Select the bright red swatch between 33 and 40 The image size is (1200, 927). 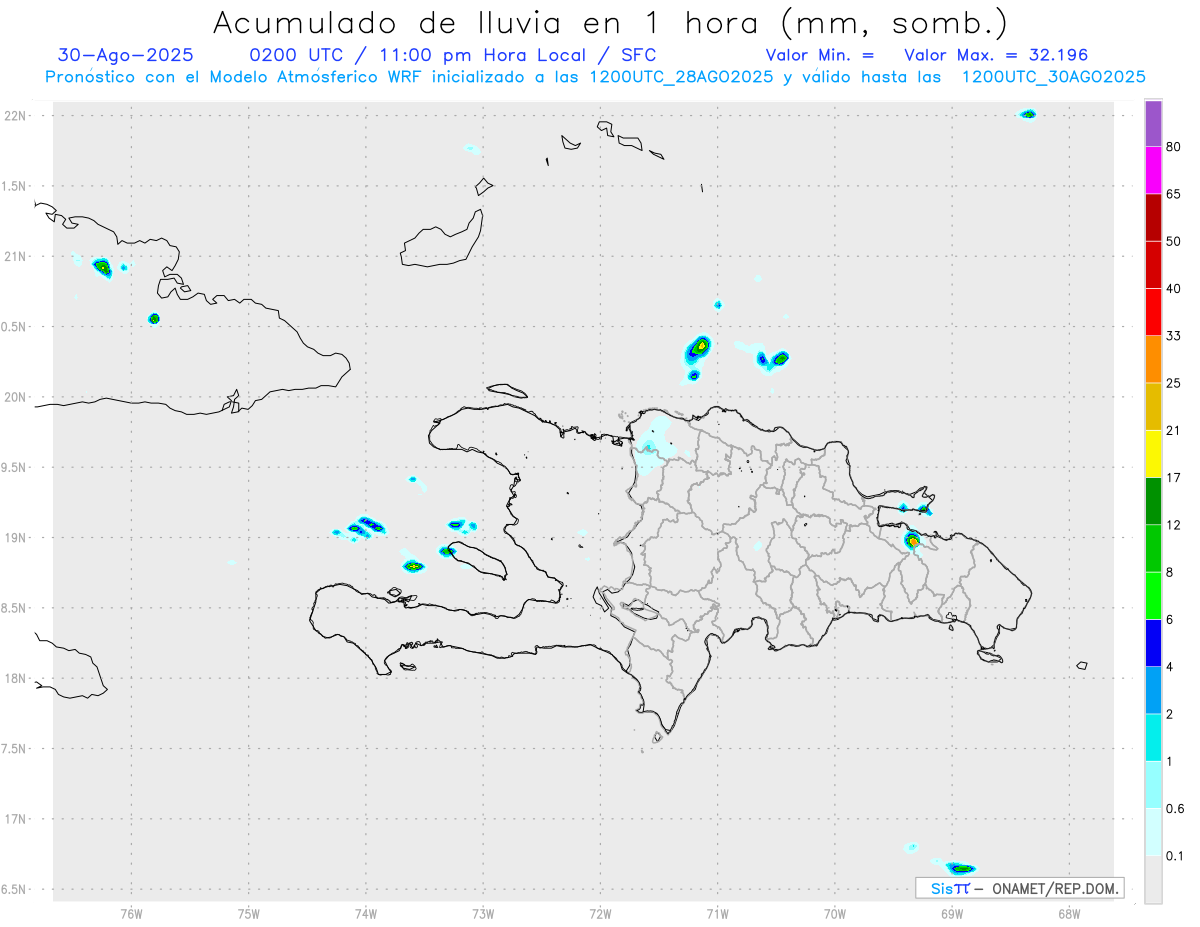pyautogui.click(x=1153, y=312)
